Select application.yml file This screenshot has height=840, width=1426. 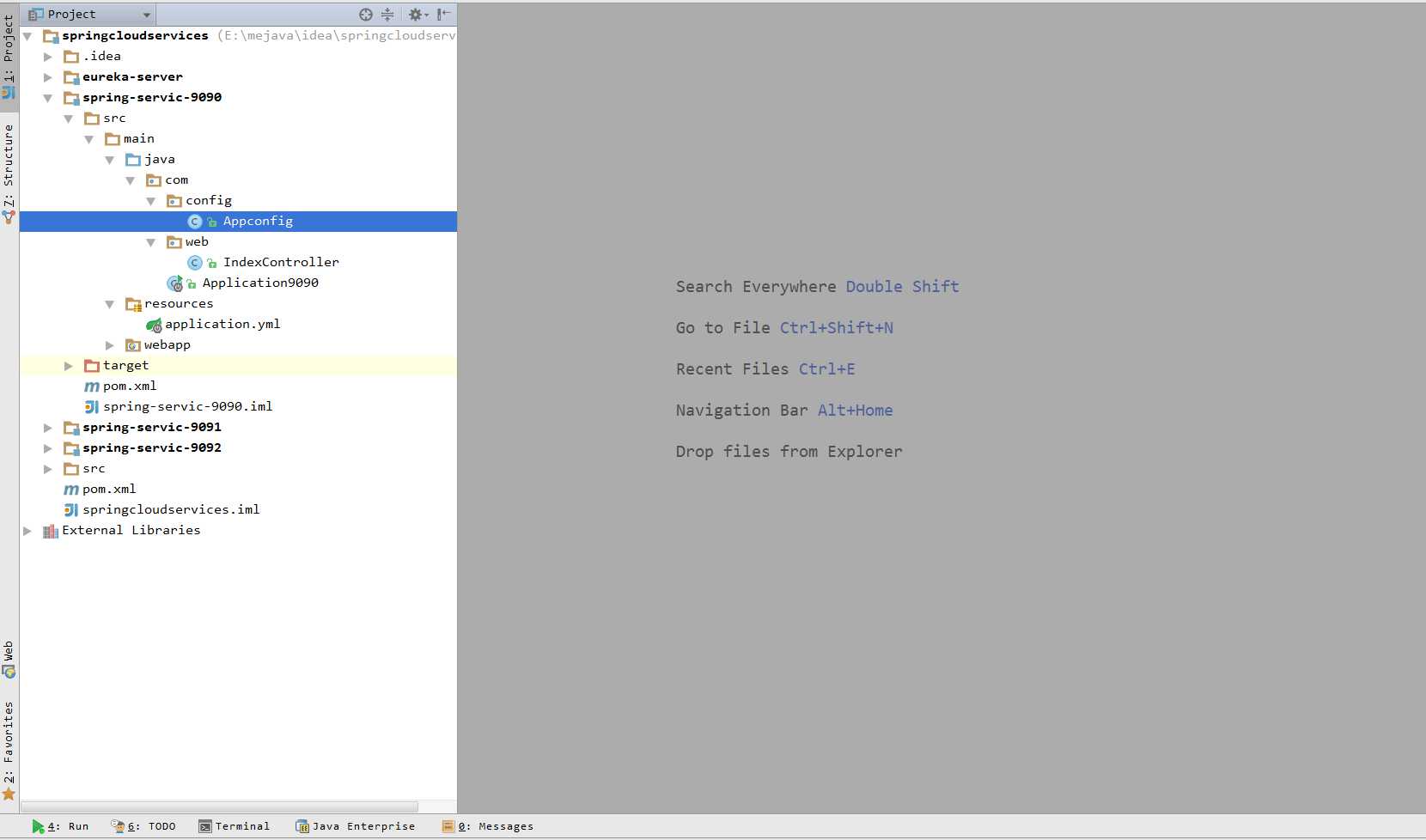point(222,325)
